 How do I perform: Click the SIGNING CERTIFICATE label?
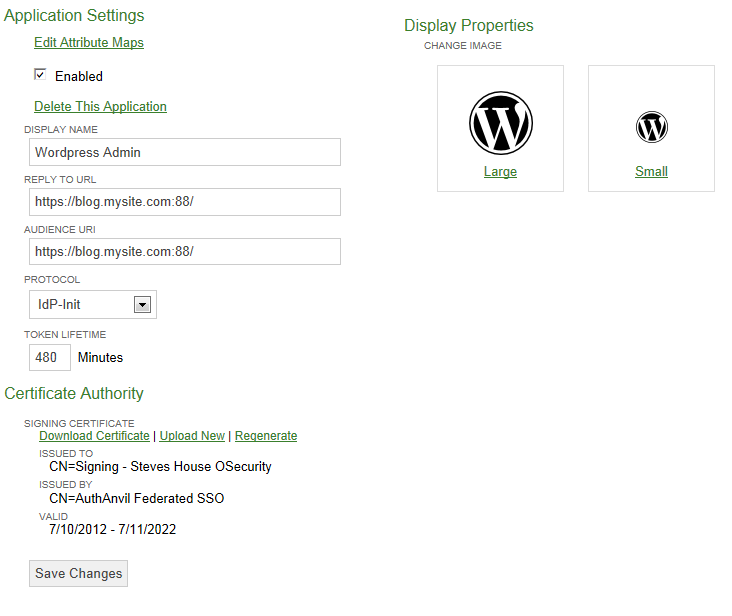79,423
